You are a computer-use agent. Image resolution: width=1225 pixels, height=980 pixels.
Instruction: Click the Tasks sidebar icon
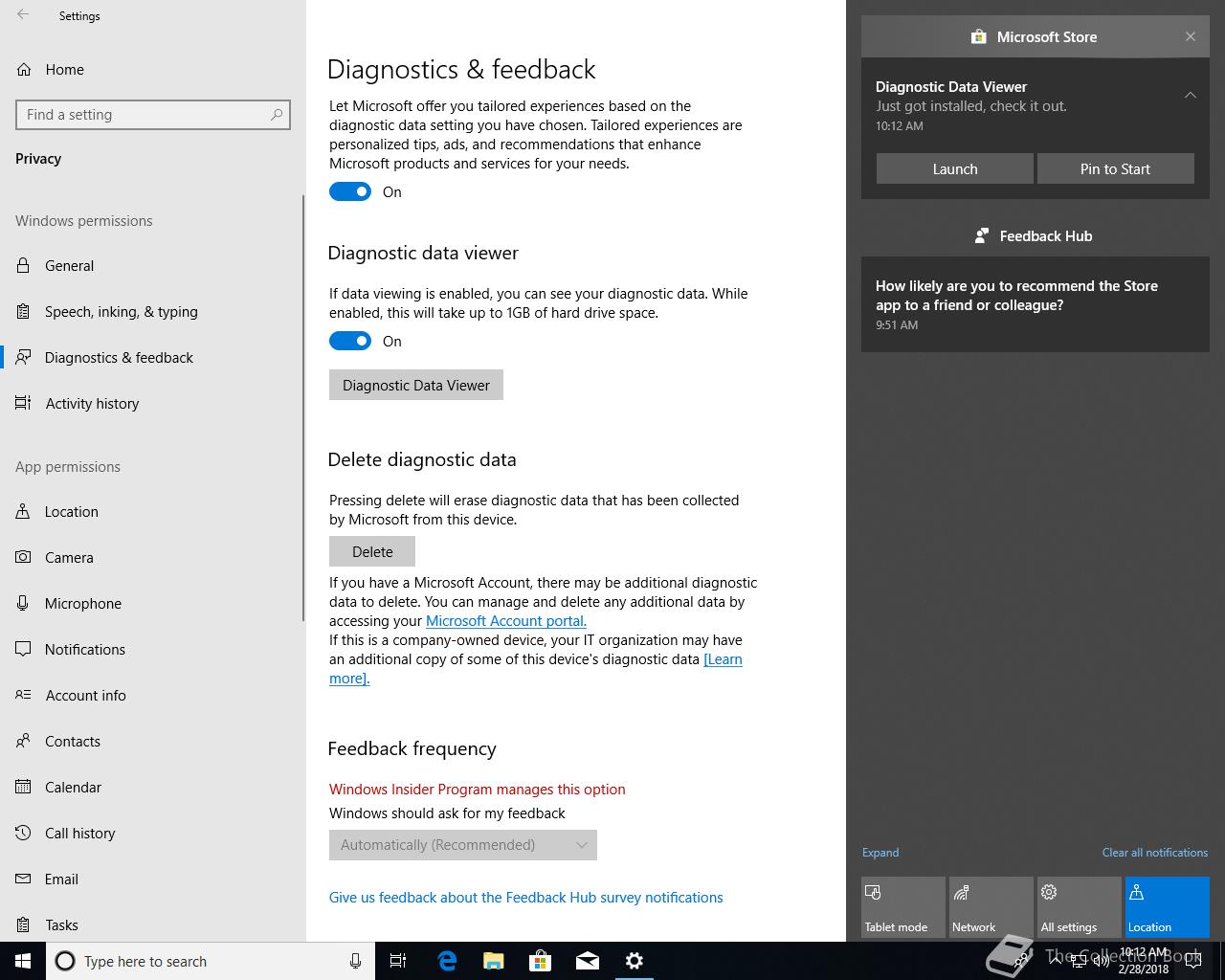(x=23, y=924)
